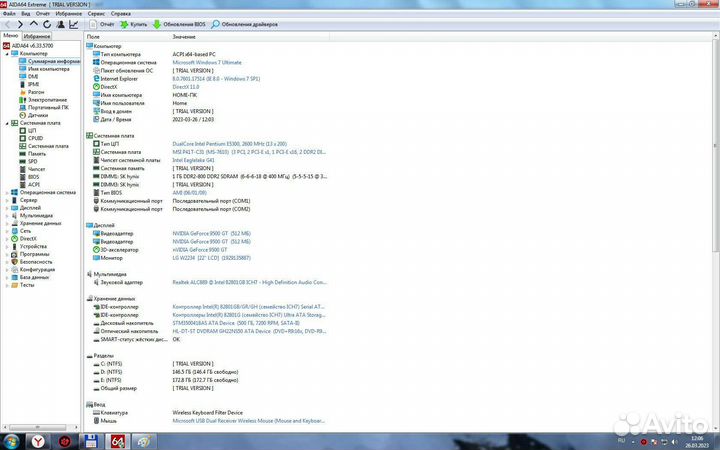Image resolution: width=720 pixels, height=450 pixels.
Task: Open the Отчёт menu in menu bar
Action: point(43,14)
